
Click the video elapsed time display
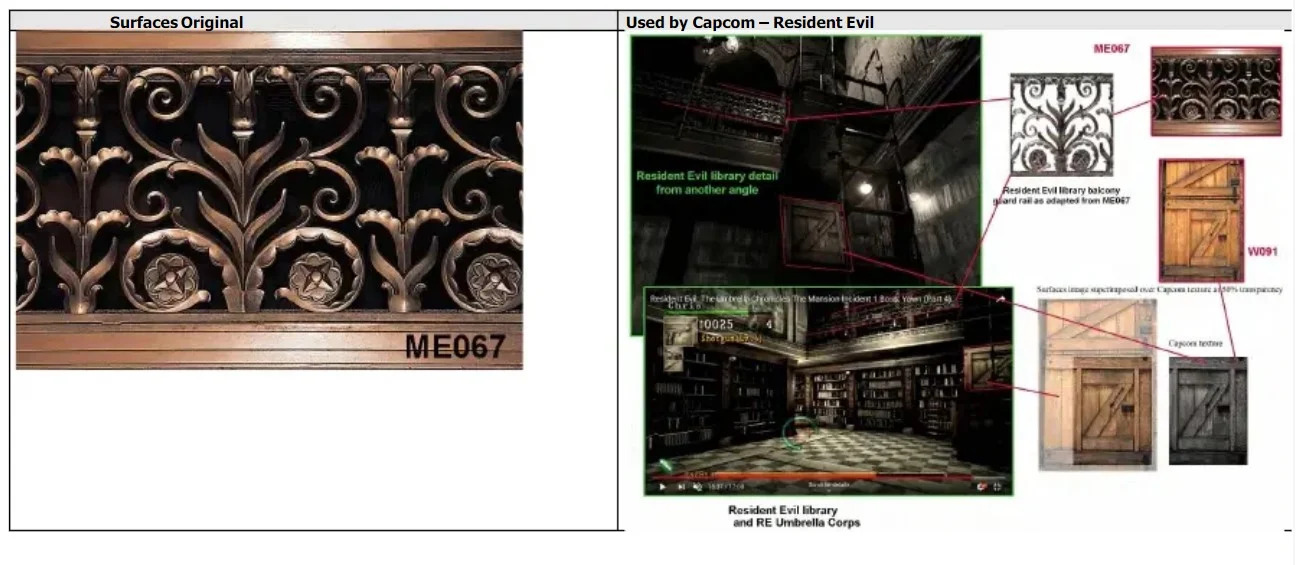click(727, 487)
